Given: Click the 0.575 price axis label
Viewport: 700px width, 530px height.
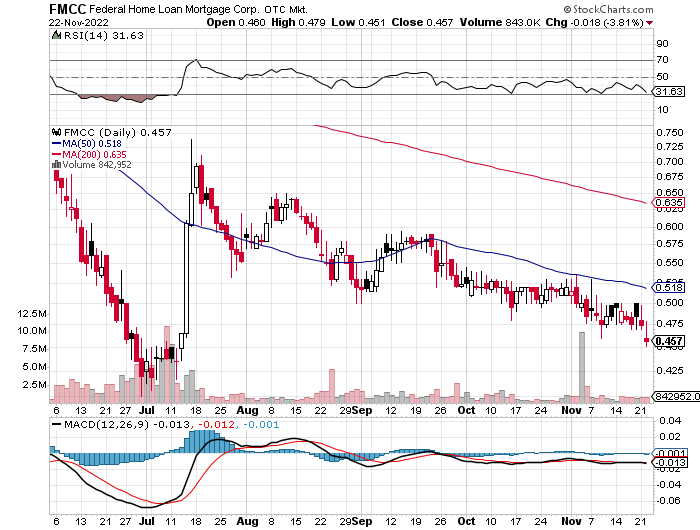Looking at the screenshot, I should 670,244.
